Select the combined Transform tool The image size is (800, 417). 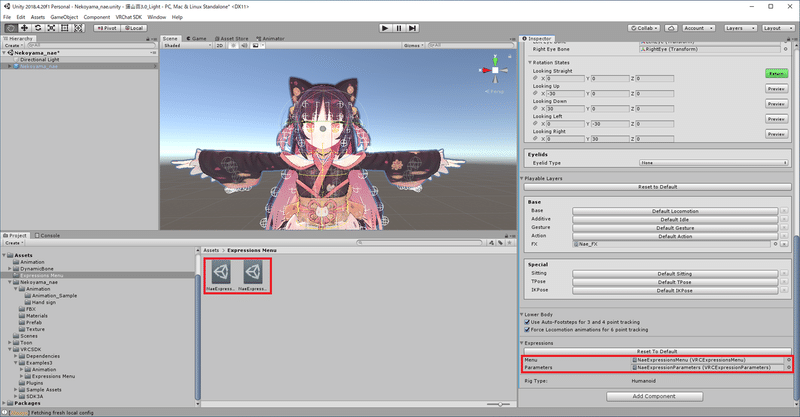pyautogui.click(x=78, y=28)
